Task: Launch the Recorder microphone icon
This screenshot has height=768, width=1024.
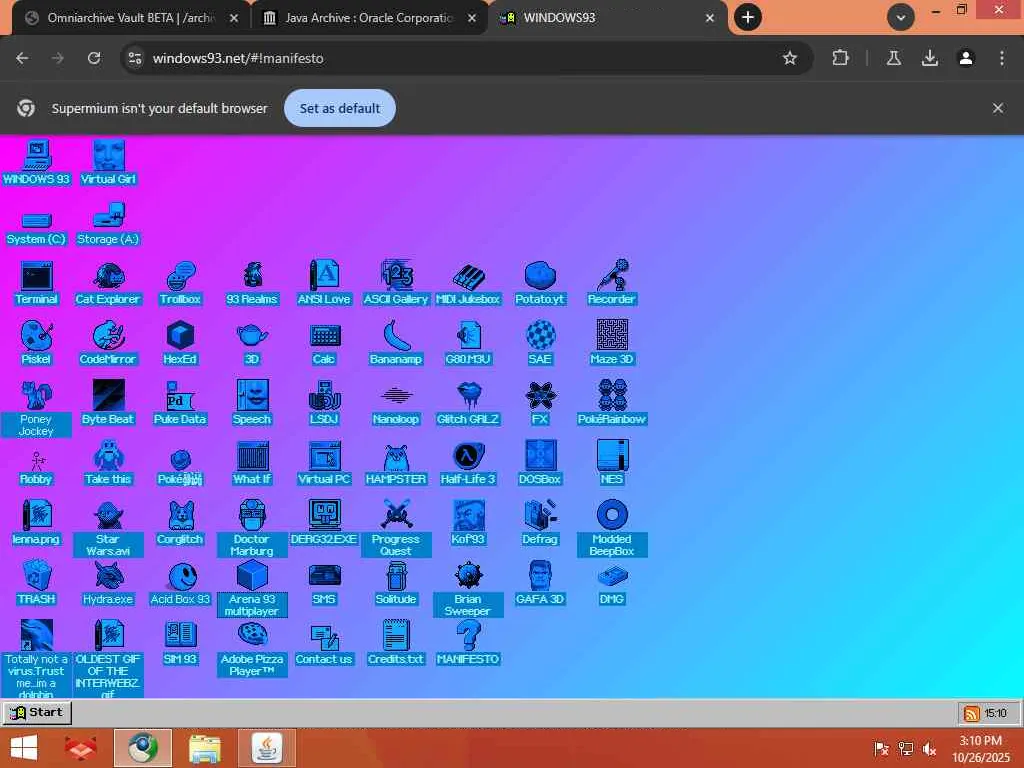Action: pyautogui.click(x=611, y=283)
